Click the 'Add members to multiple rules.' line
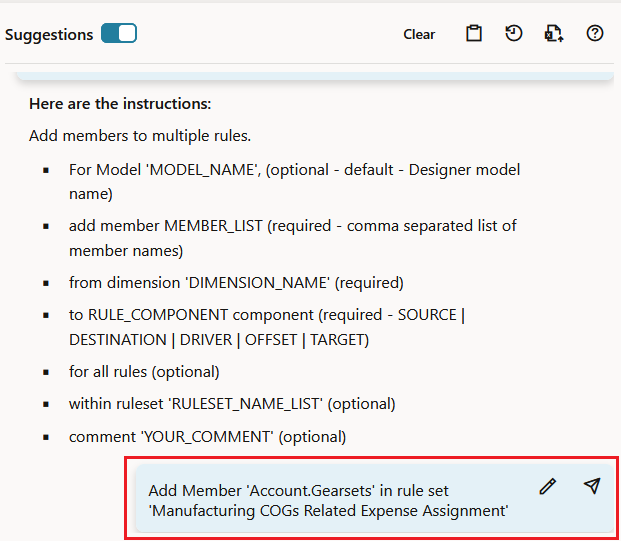 tap(140, 136)
